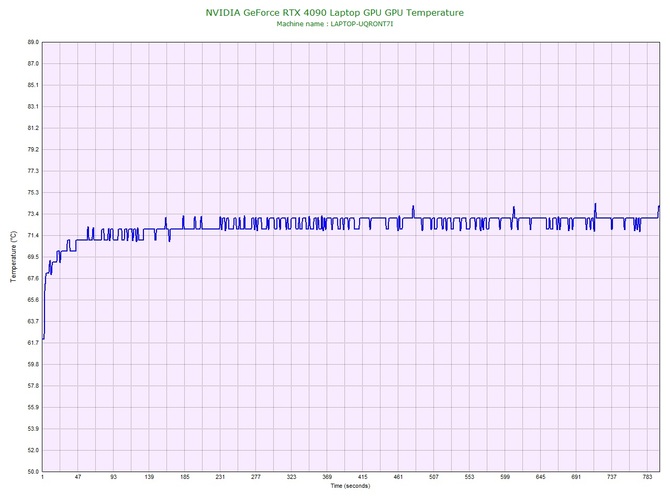Click the 69.5 y-axis value
Image resolution: width=670 pixels, height=503 pixels.
(x=33, y=257)
